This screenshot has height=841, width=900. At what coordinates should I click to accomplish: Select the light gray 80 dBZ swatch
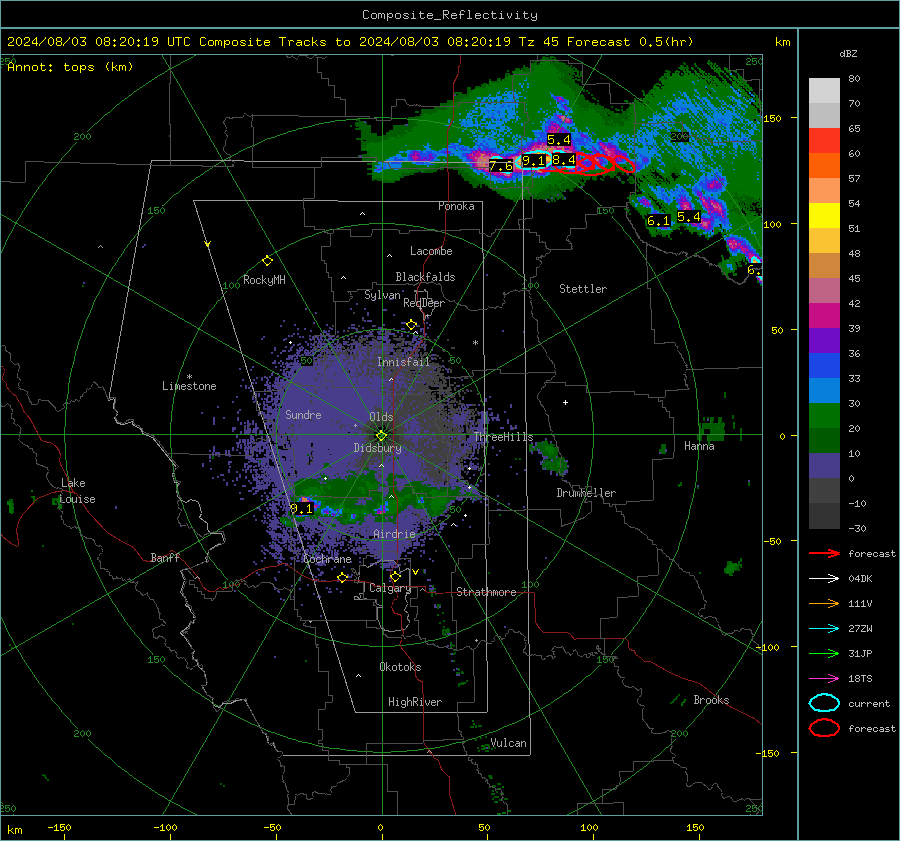(824, 91)
